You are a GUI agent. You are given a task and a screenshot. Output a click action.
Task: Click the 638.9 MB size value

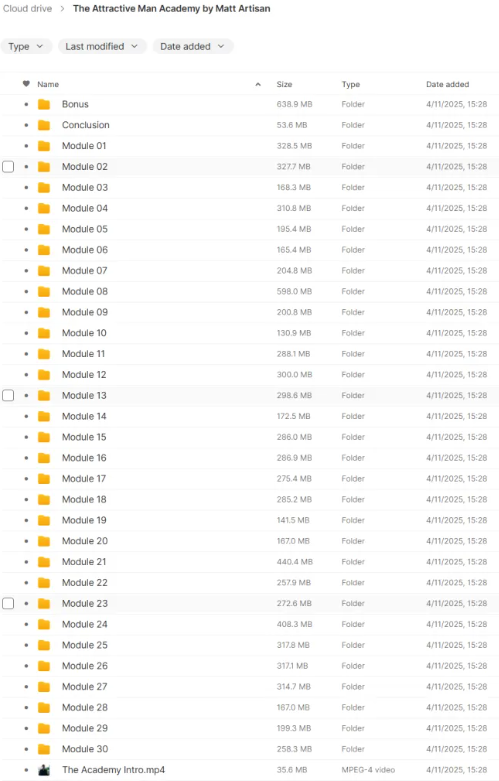294,104
